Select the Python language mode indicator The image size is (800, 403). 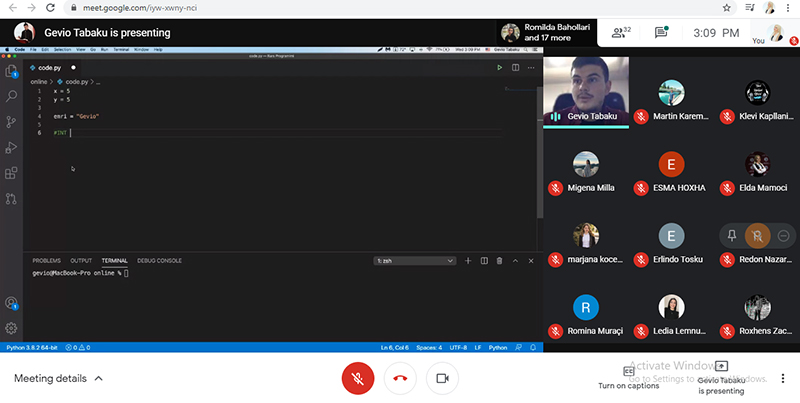click(498, 347)
